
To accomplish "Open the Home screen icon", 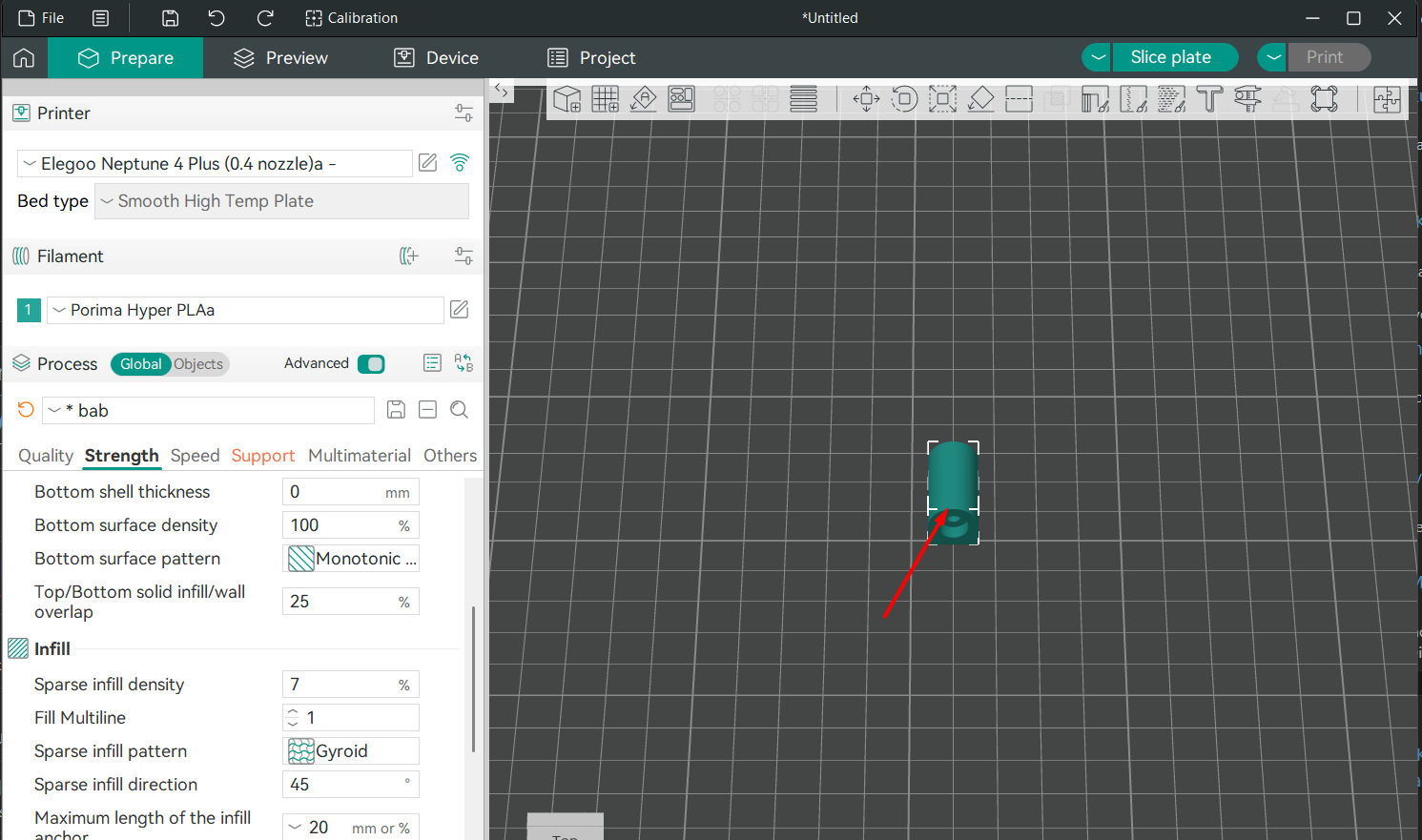I will pos(24,58).
